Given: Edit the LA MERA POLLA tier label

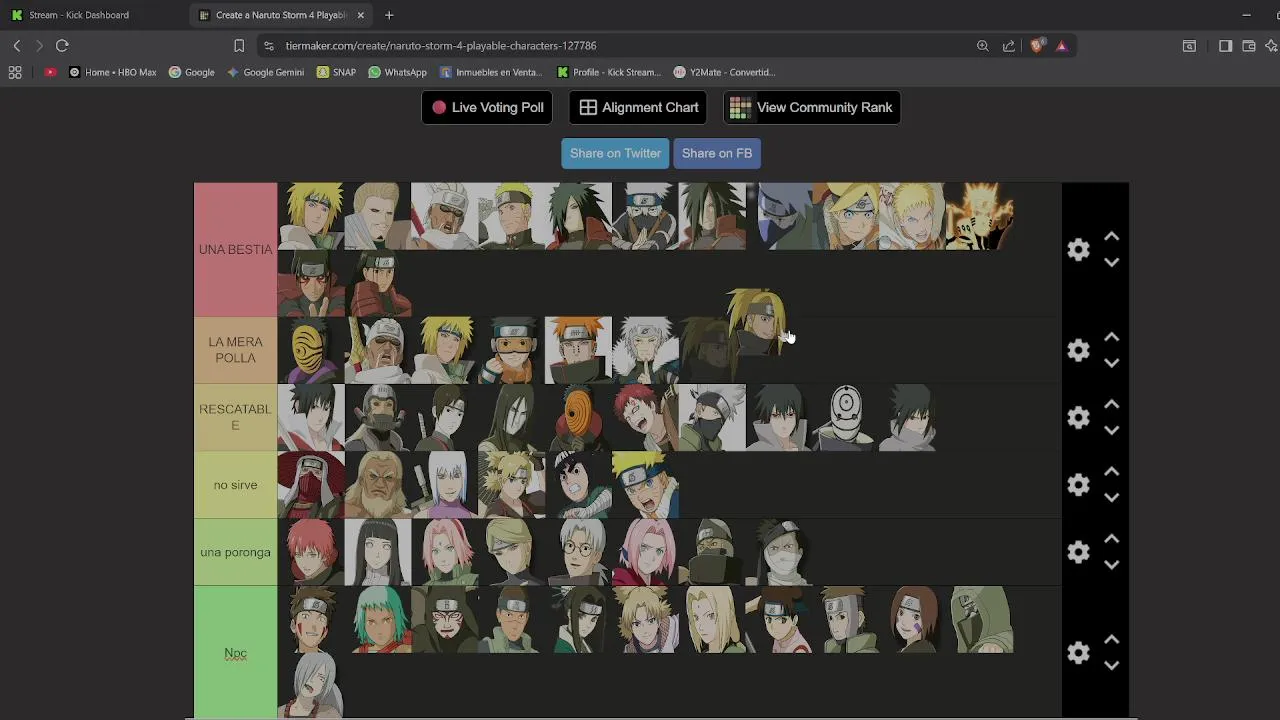Looking at the screenshot, I should pos(235,350).
